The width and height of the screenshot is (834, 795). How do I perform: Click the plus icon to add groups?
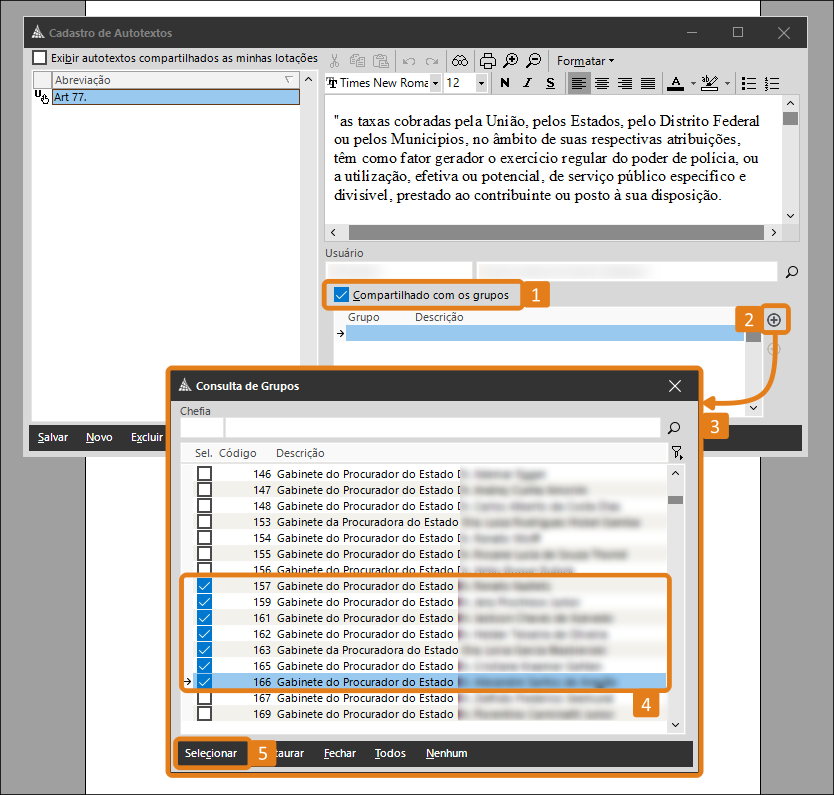[774, 320]
